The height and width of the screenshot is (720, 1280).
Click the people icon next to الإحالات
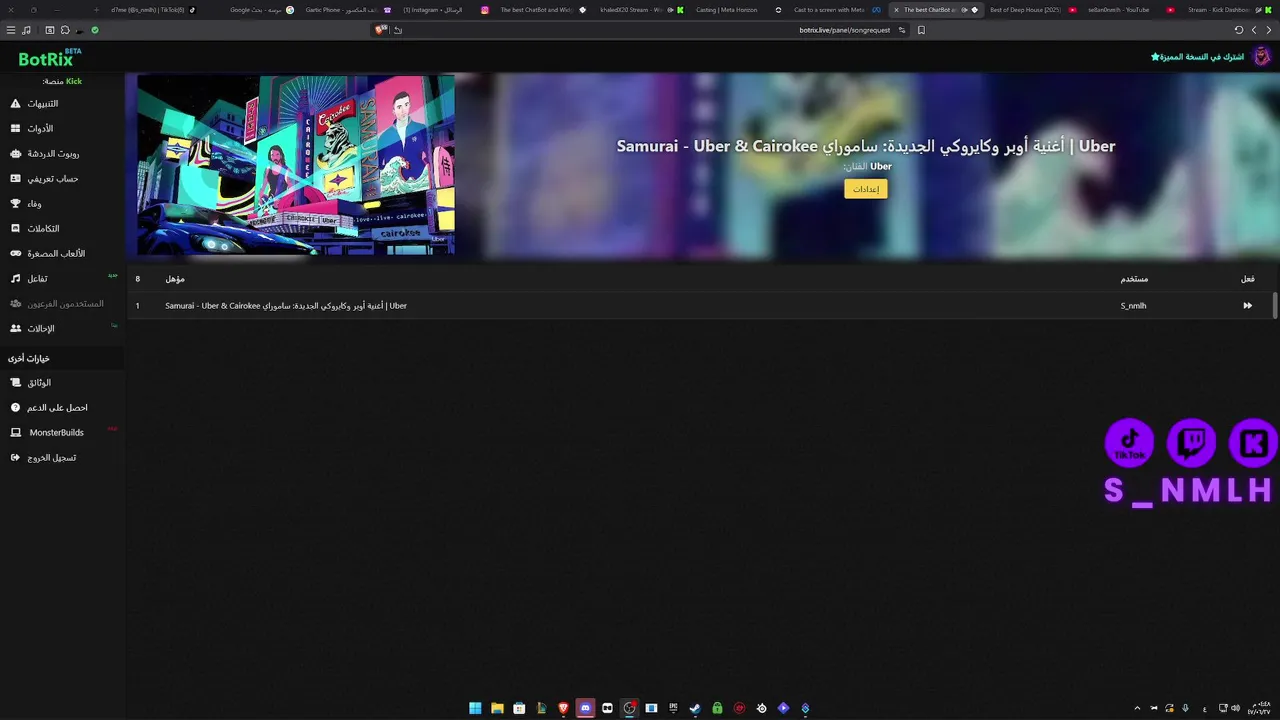click(x=15, y=329)
